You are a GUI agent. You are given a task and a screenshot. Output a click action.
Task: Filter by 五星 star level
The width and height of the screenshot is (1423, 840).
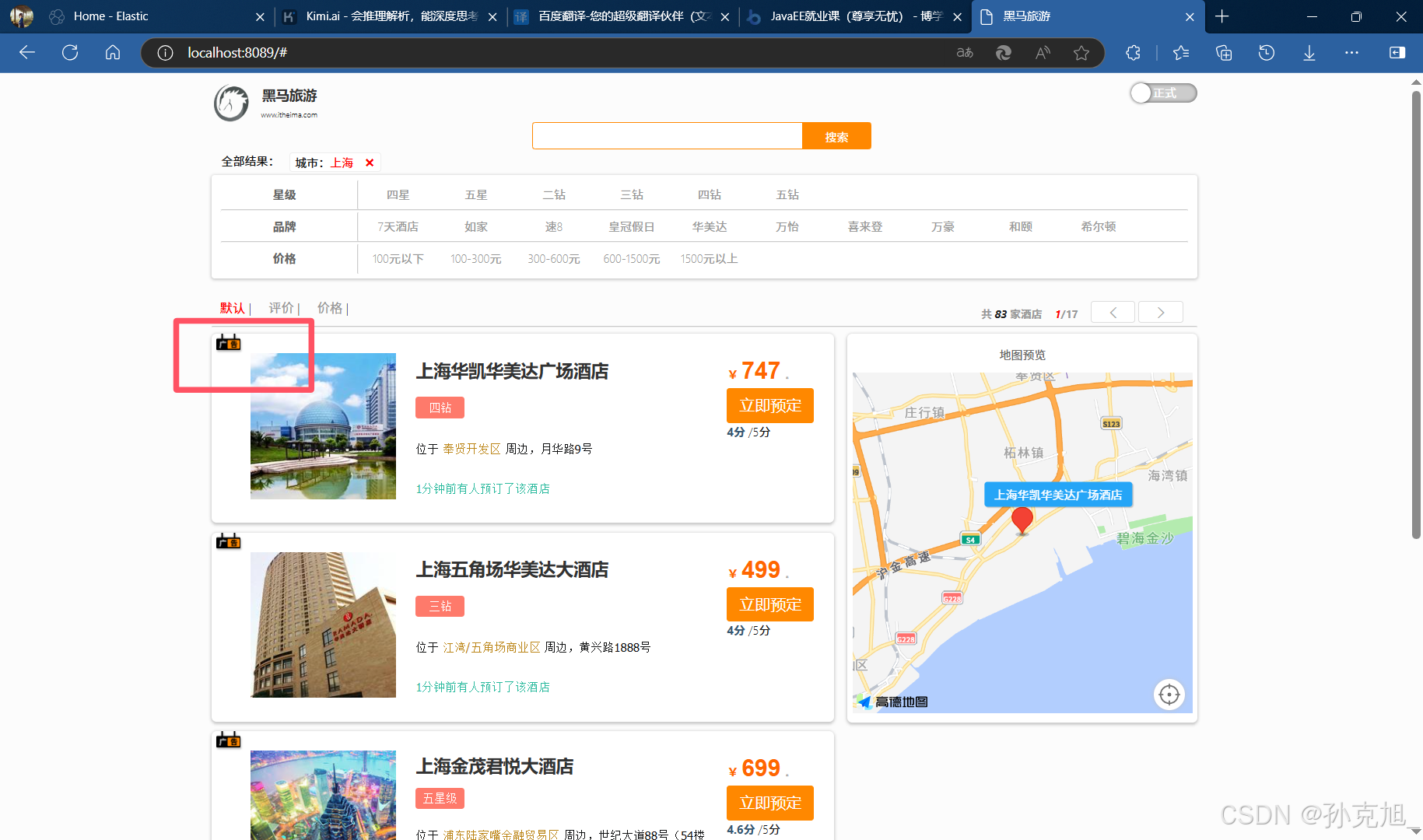pyautogui.click(x=476, y=194)
